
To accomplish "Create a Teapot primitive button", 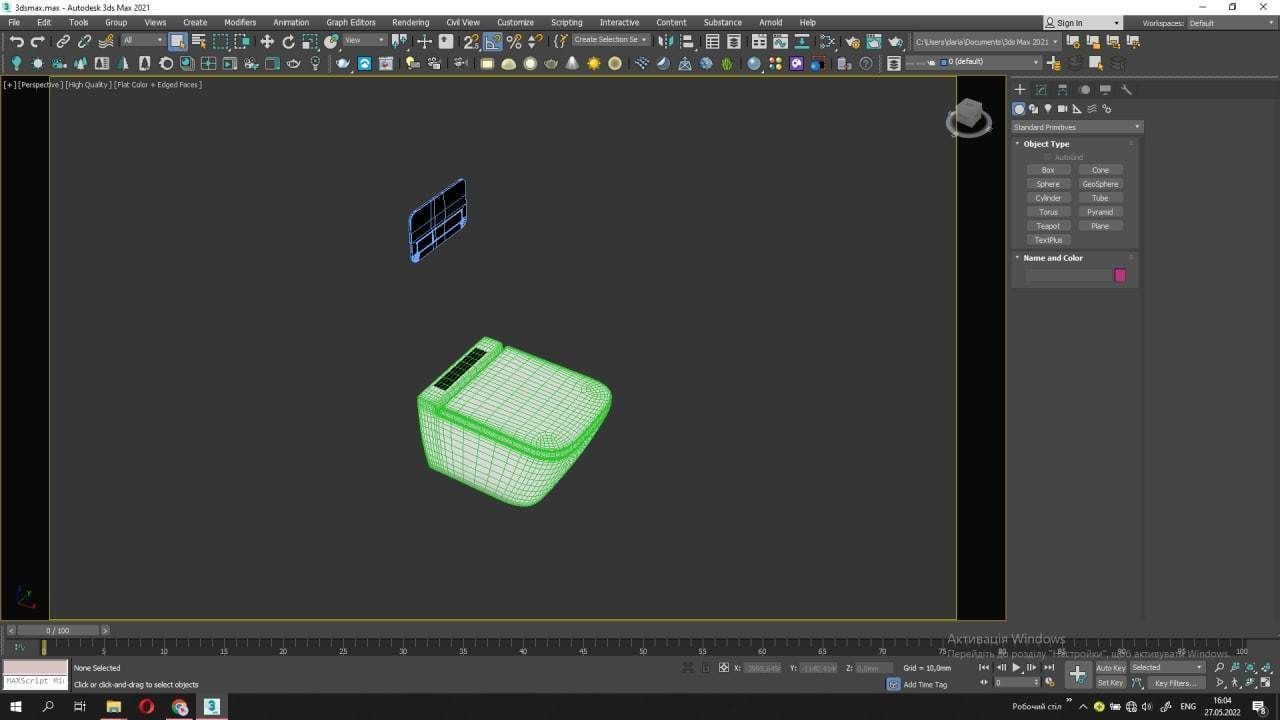I will [x=1048, y=226].
